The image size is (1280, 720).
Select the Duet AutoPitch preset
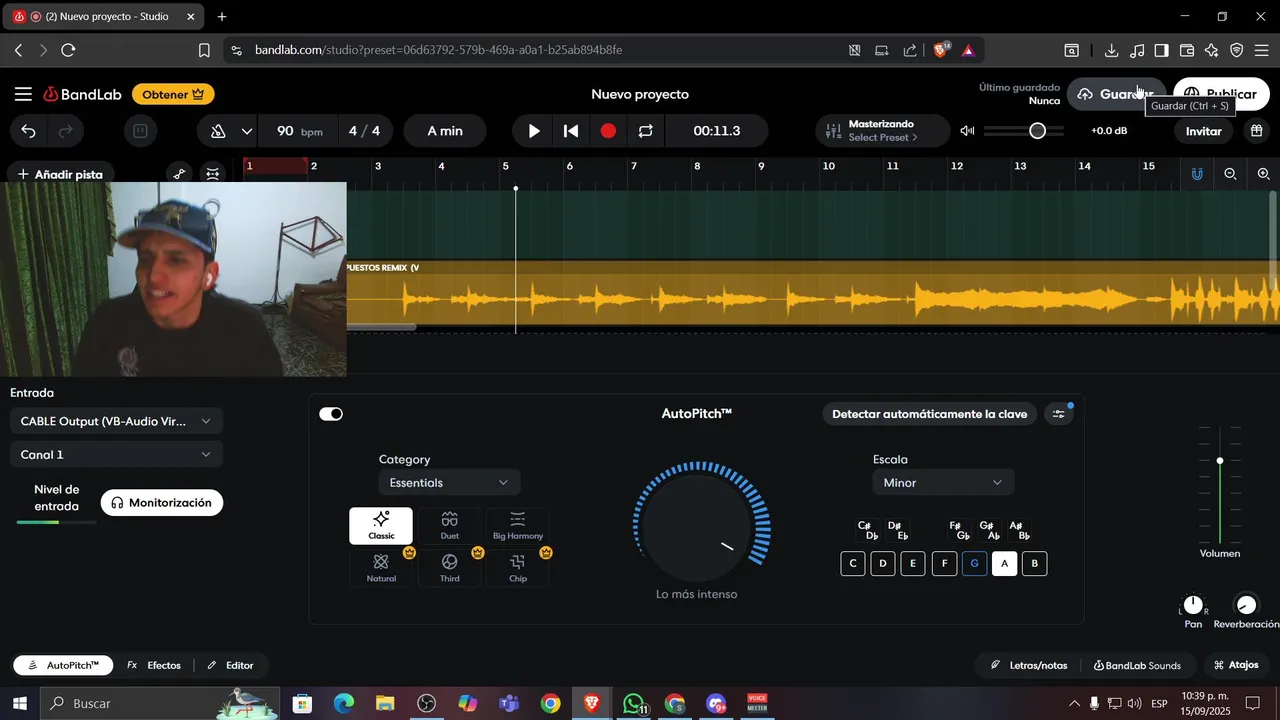pyautogui.click(x=450, y=526)
